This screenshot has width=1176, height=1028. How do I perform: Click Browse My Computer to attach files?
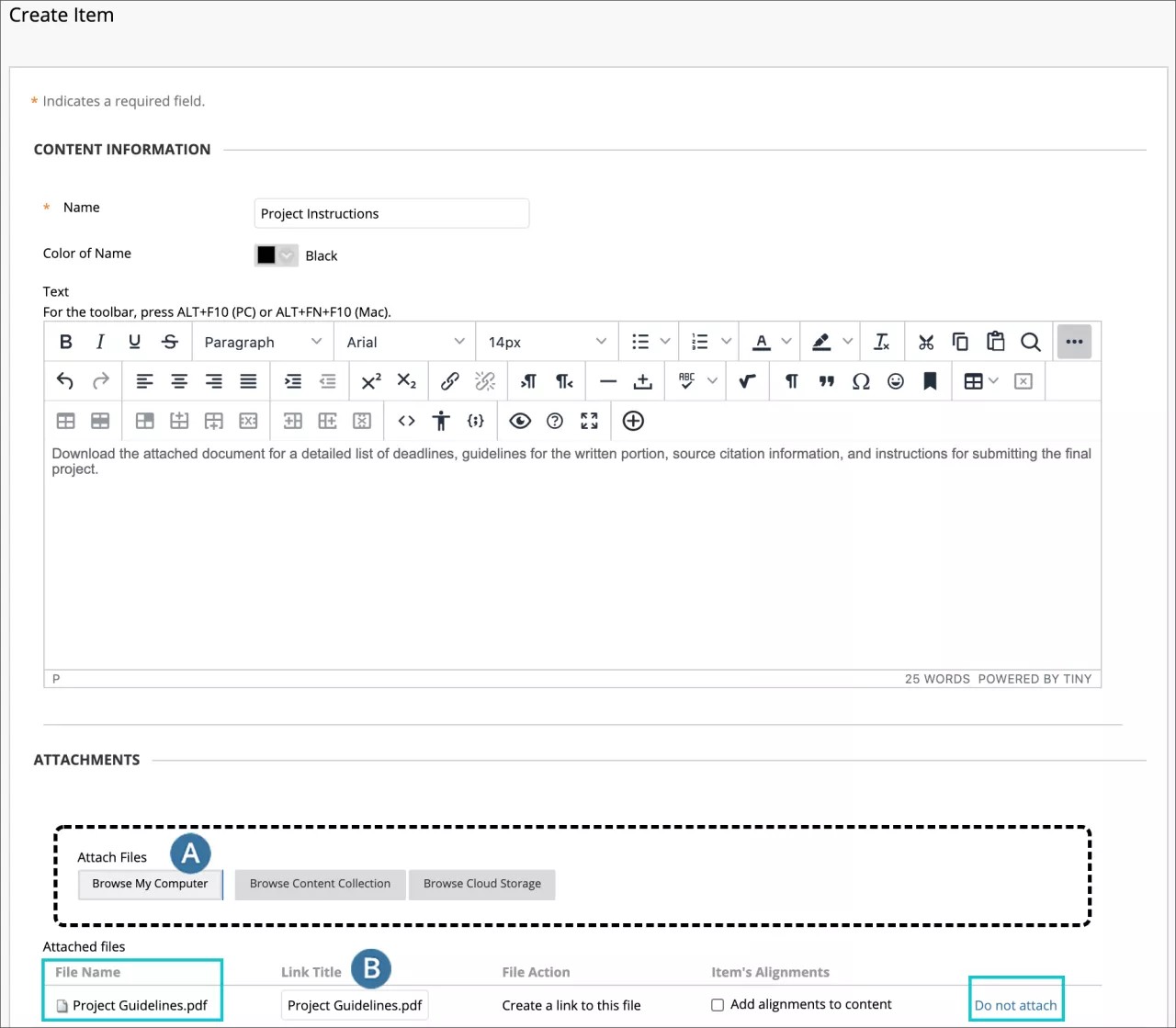tap(150, 884)
